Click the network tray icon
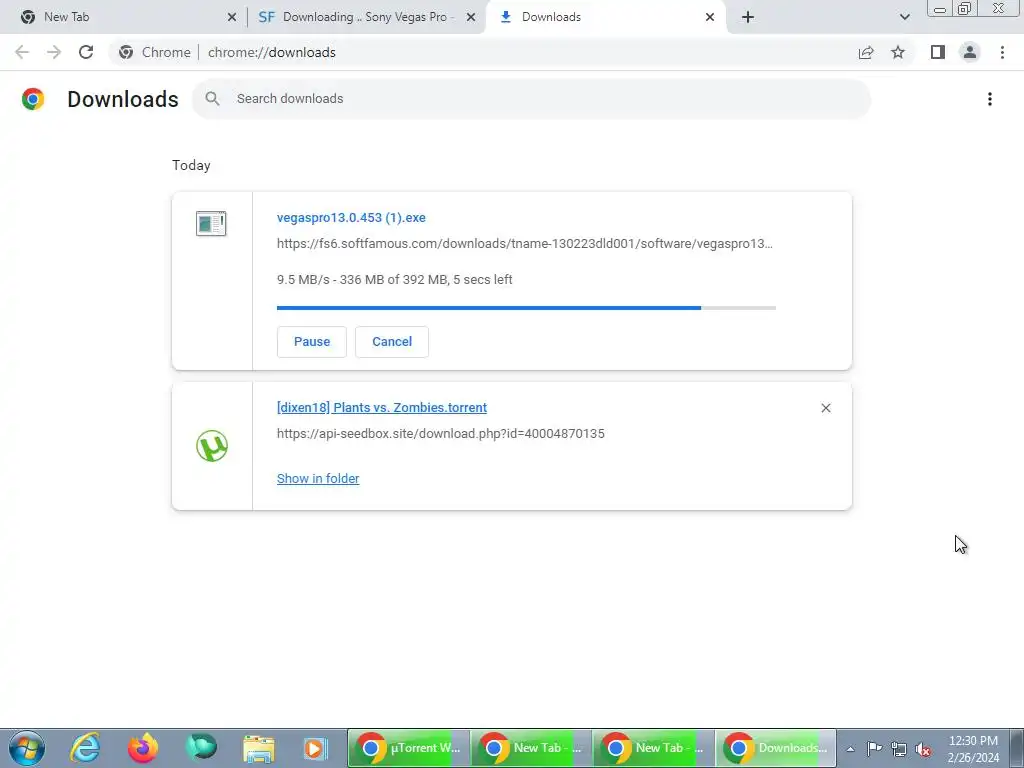 tap(899, 749)
